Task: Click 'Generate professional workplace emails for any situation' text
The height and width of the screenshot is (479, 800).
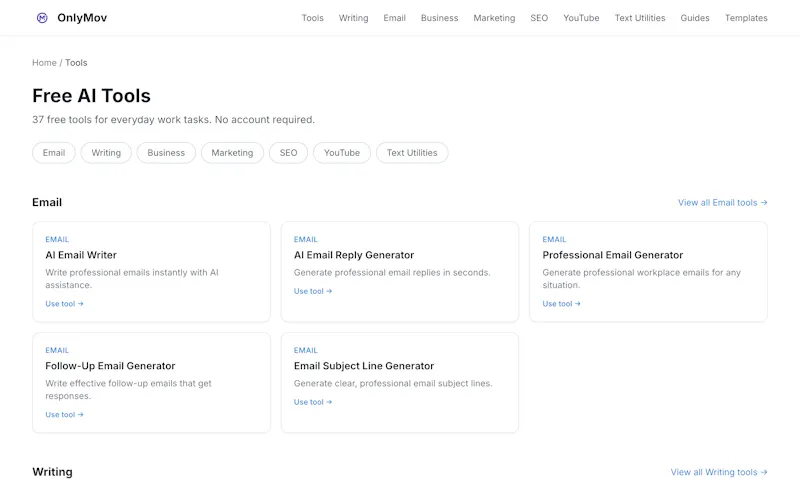Action: 641,279
